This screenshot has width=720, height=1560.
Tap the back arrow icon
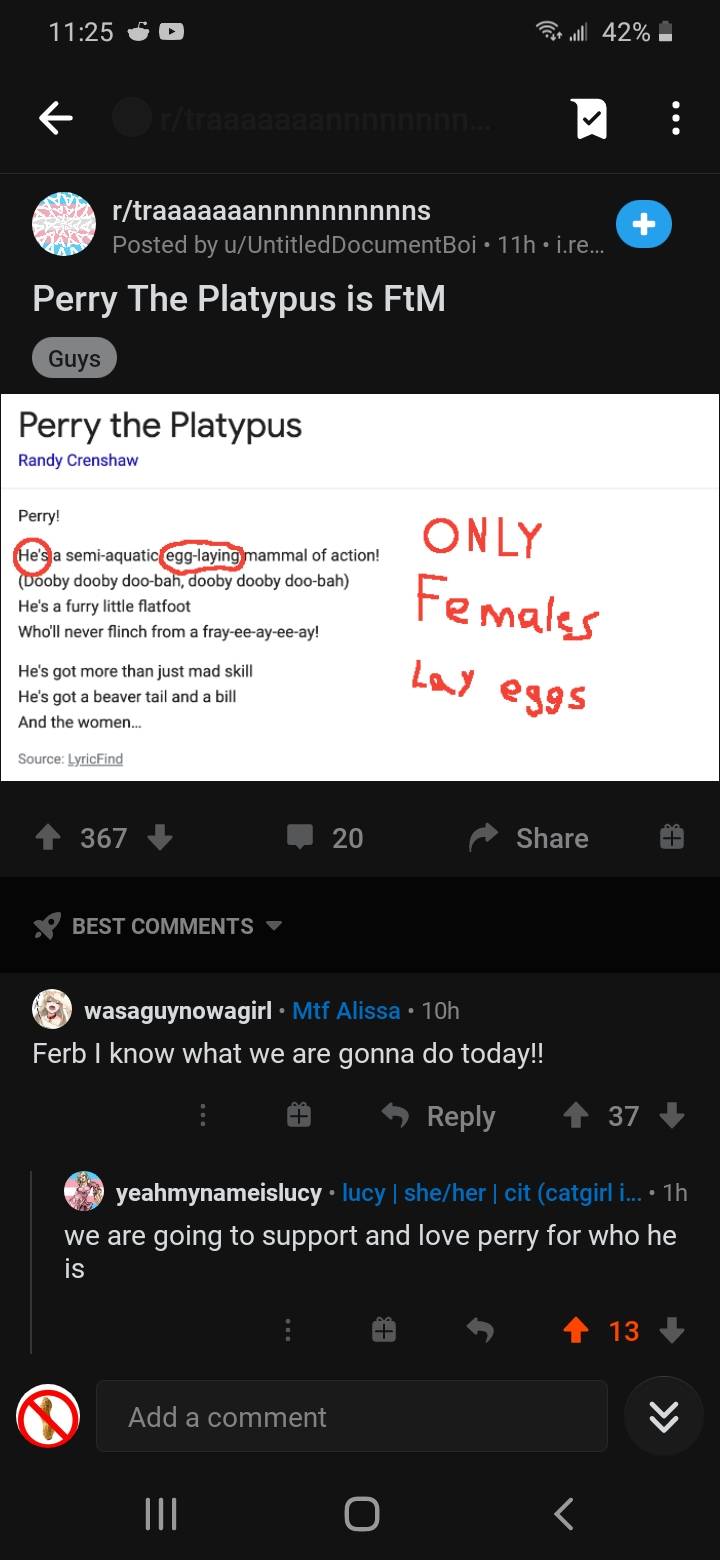point(56,119)
